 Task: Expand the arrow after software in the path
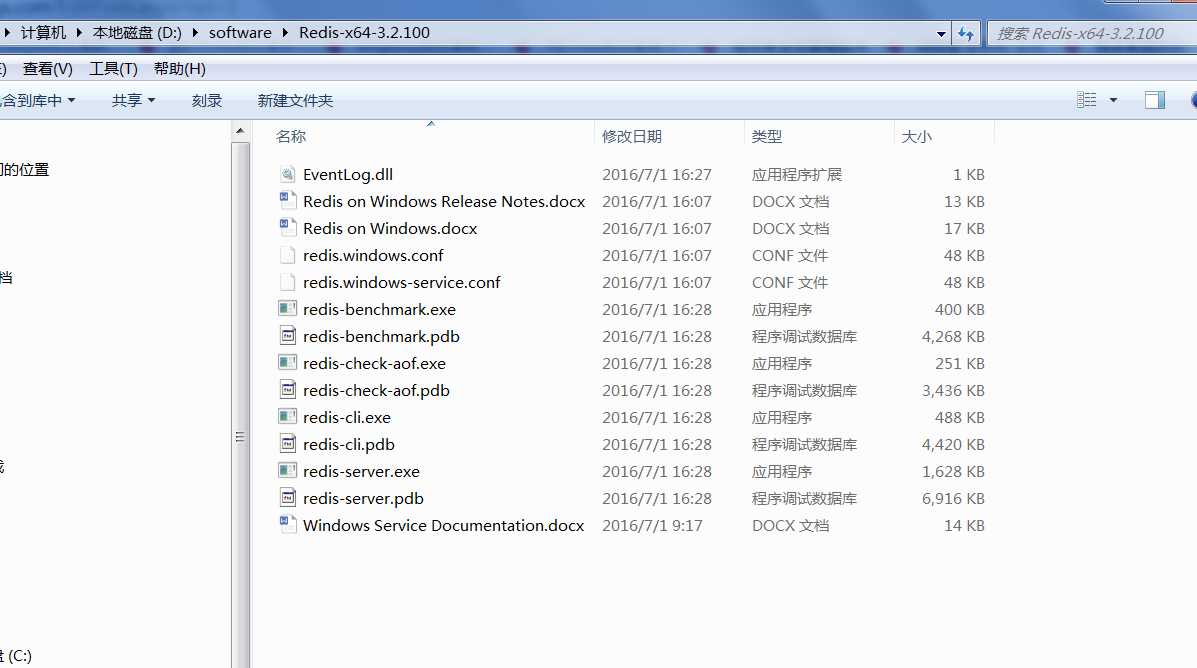point(286,33)
